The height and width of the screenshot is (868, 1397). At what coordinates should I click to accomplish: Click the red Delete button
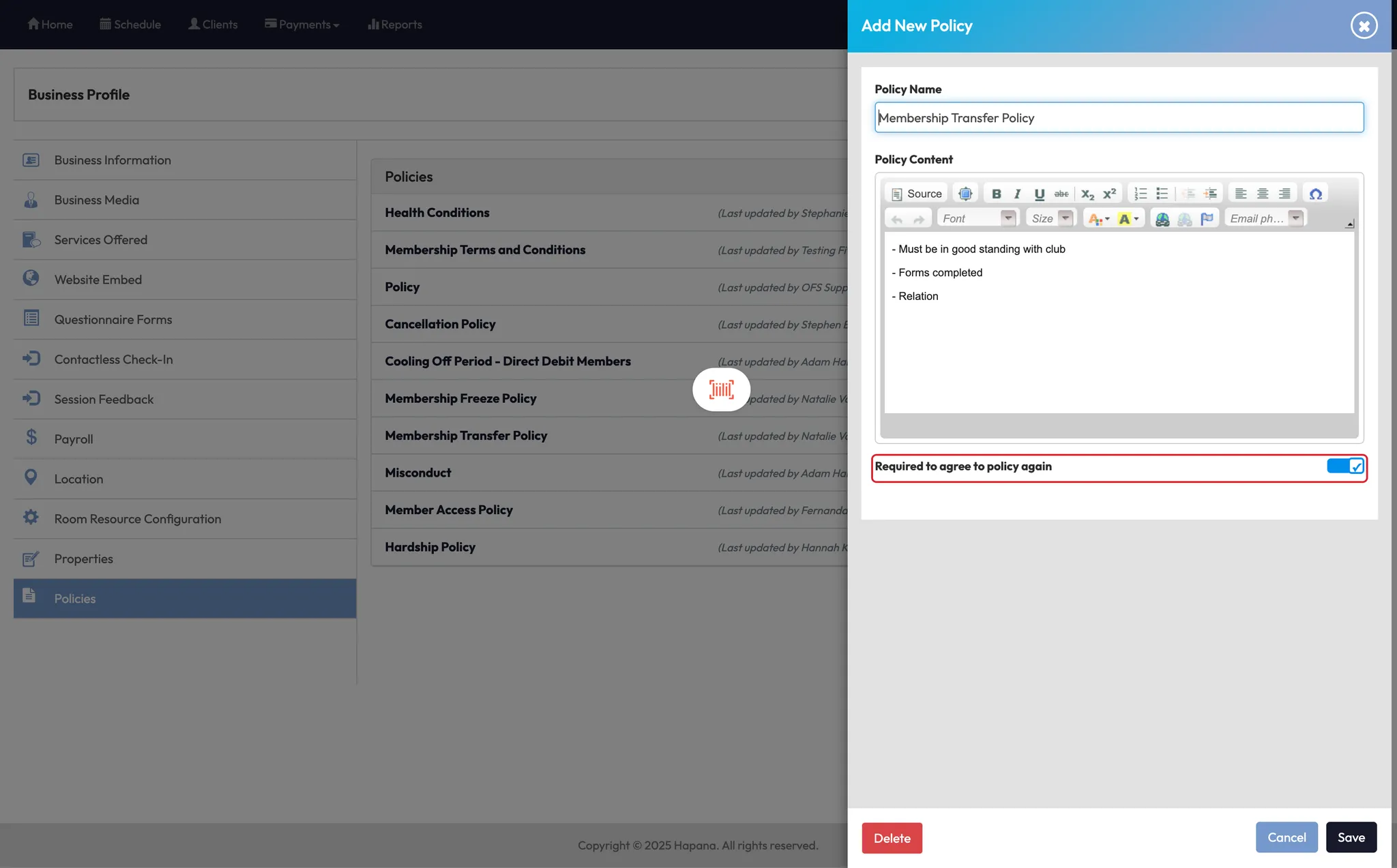[x=892, y=838]
